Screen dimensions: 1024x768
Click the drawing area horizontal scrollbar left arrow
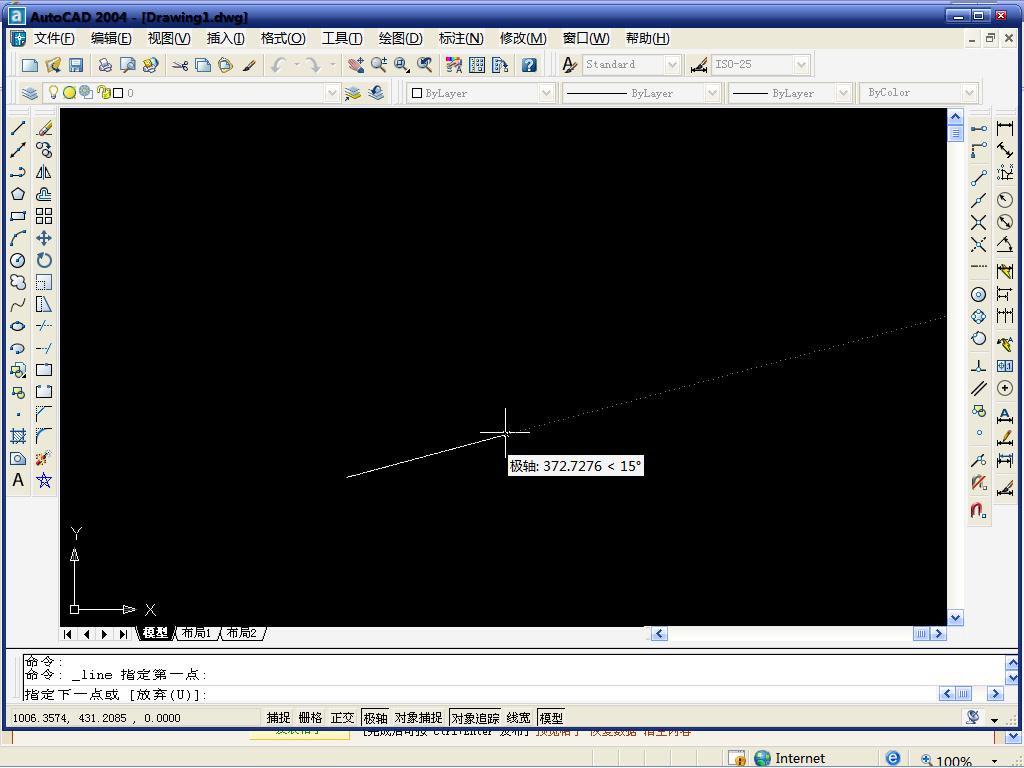click(x=660, y=633)
